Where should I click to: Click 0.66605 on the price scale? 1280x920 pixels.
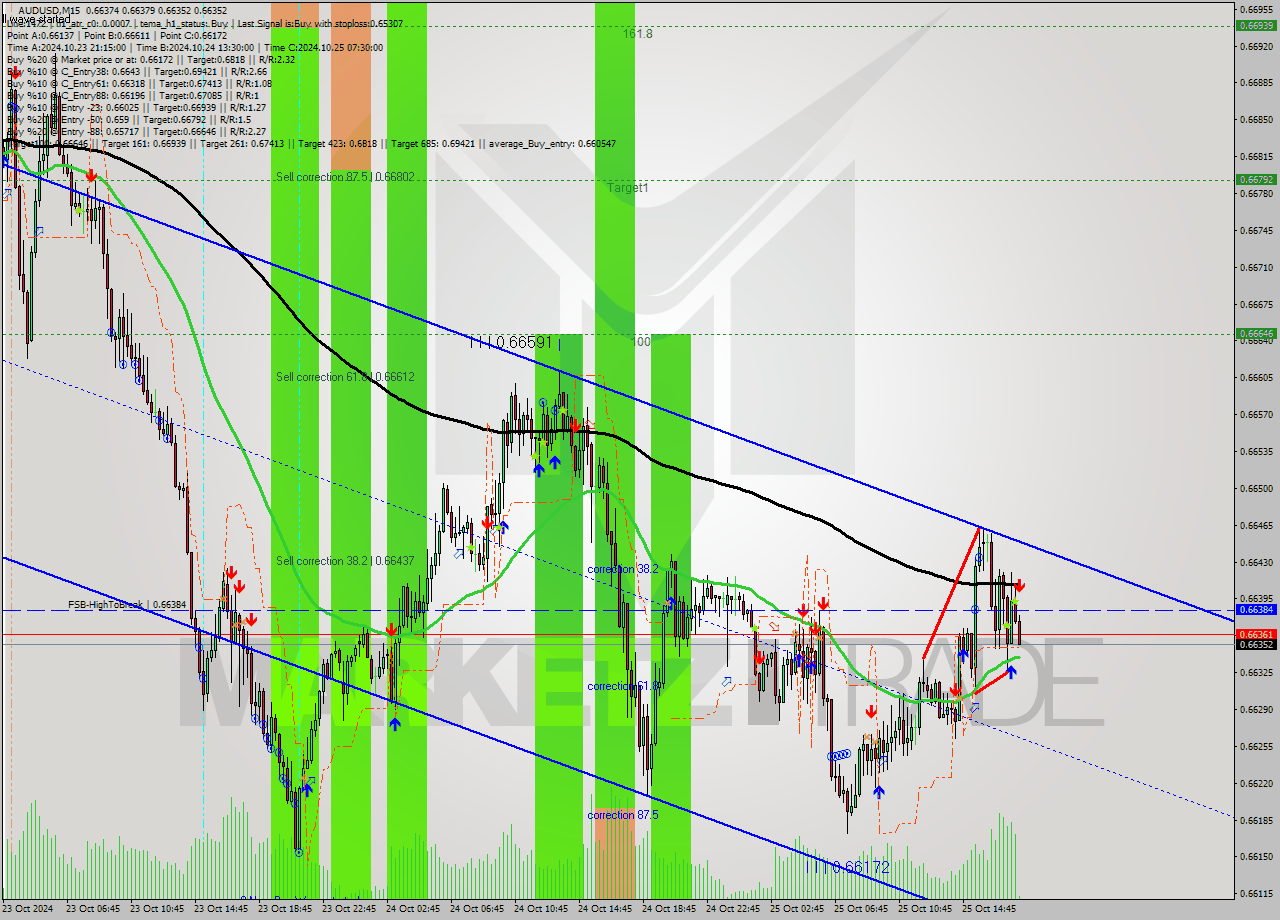tap(1255, 378)
